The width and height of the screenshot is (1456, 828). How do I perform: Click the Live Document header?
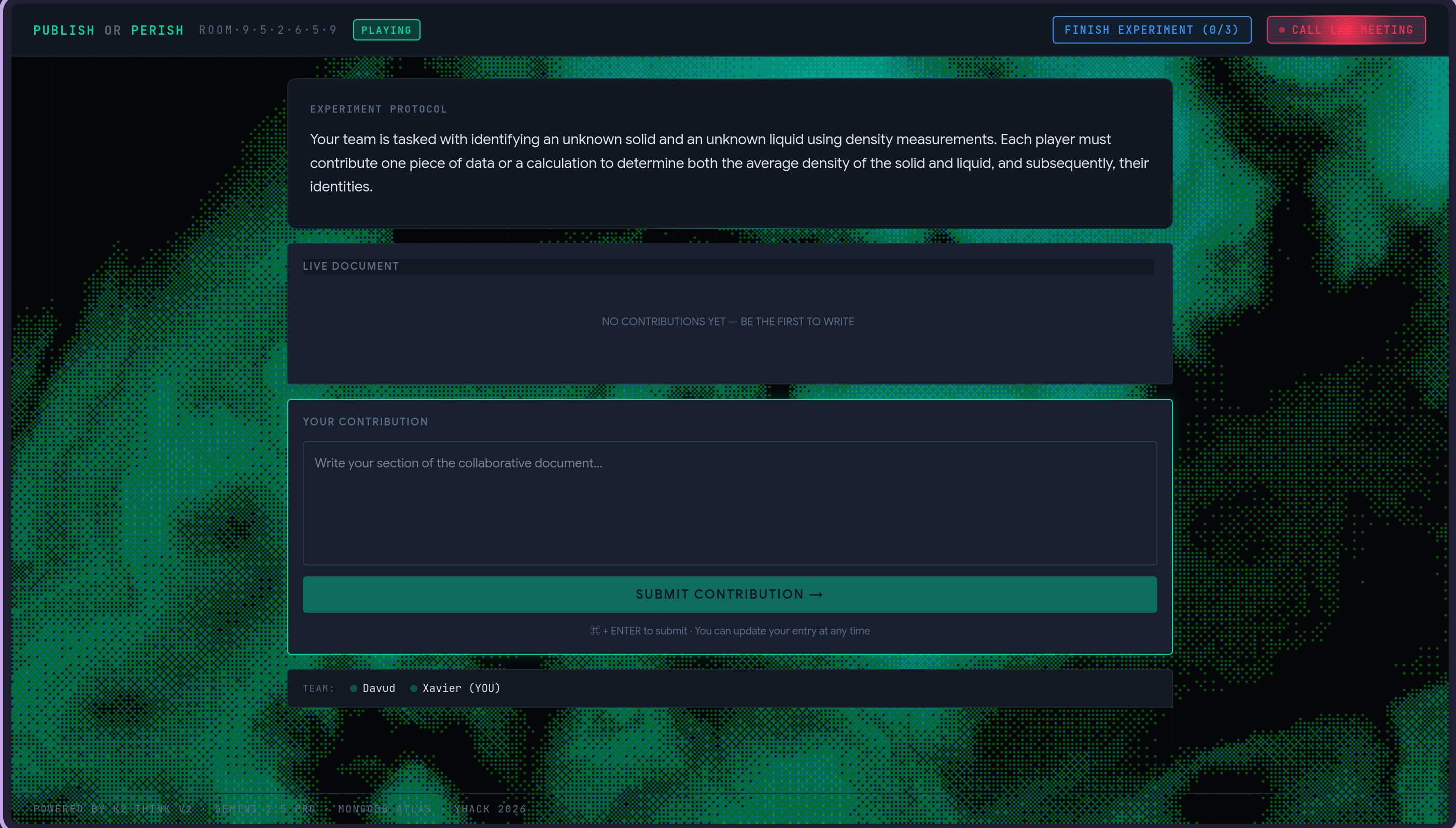pyautogui.click(x=351, y=266)
